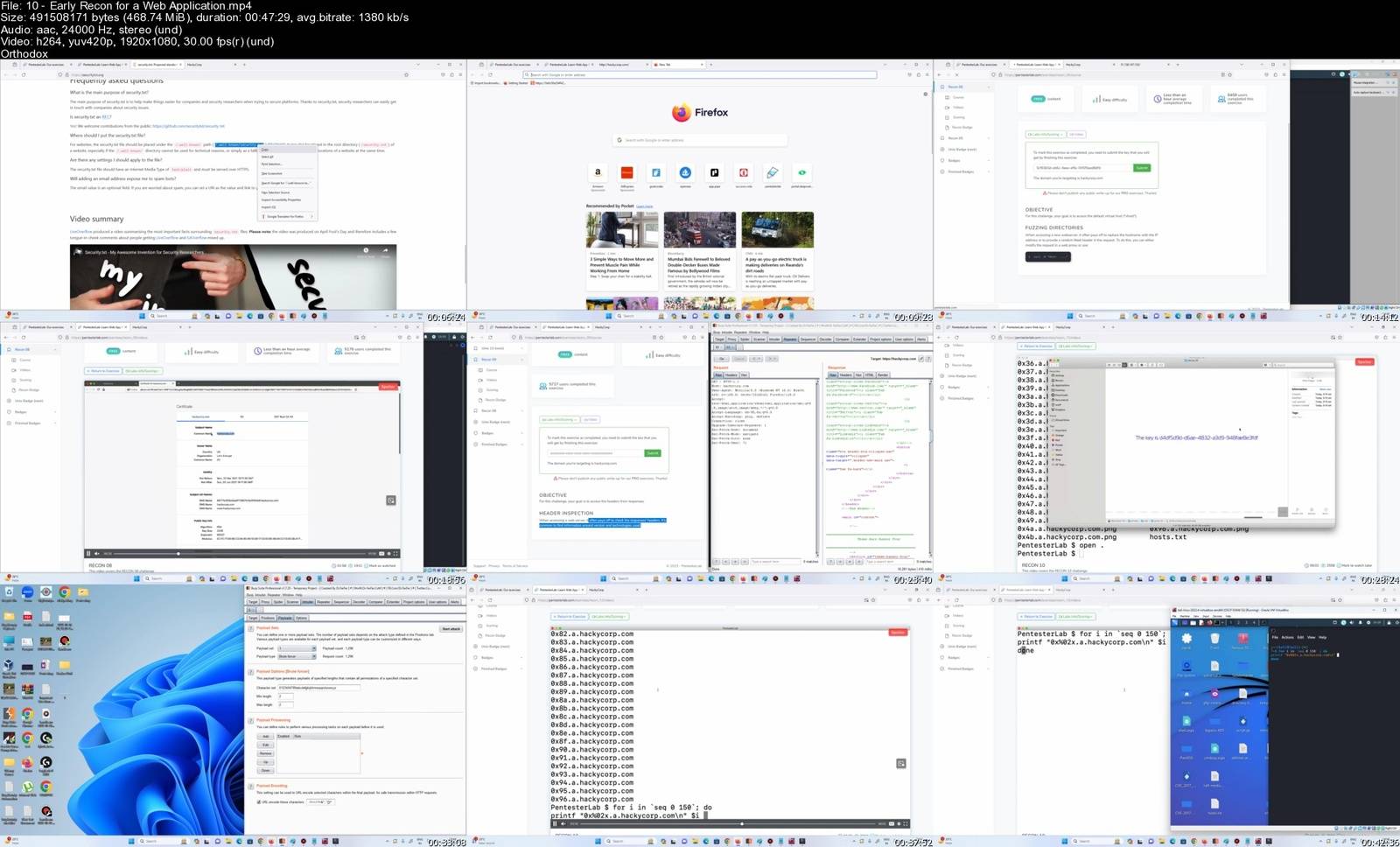Click Remove button in Payload Processing
The image size is (1400, 847).
pyautogui.click(x=266, y=753)
